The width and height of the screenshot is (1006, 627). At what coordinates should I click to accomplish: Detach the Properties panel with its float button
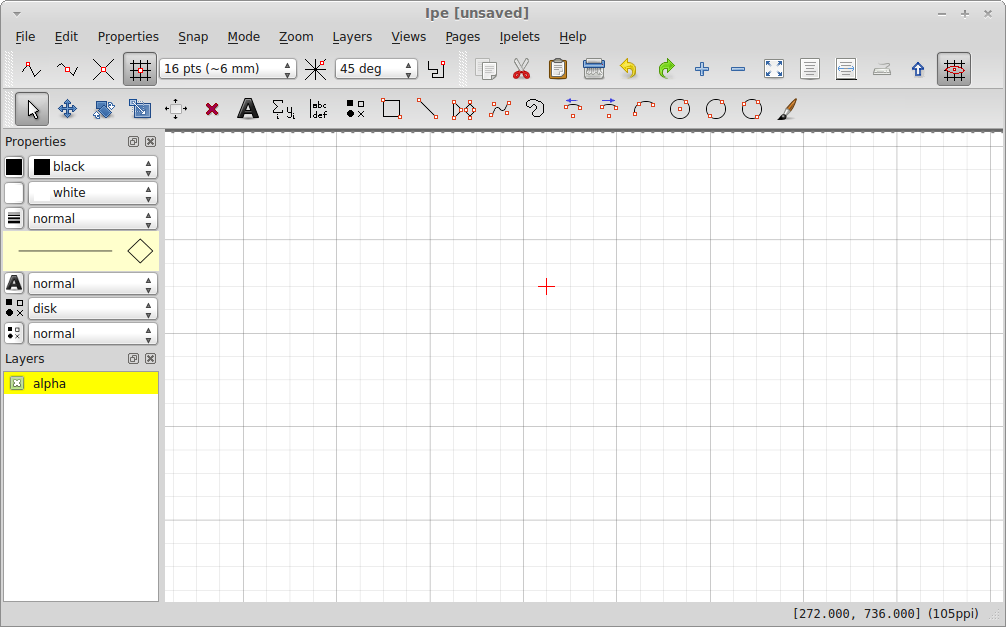(132, 141)
